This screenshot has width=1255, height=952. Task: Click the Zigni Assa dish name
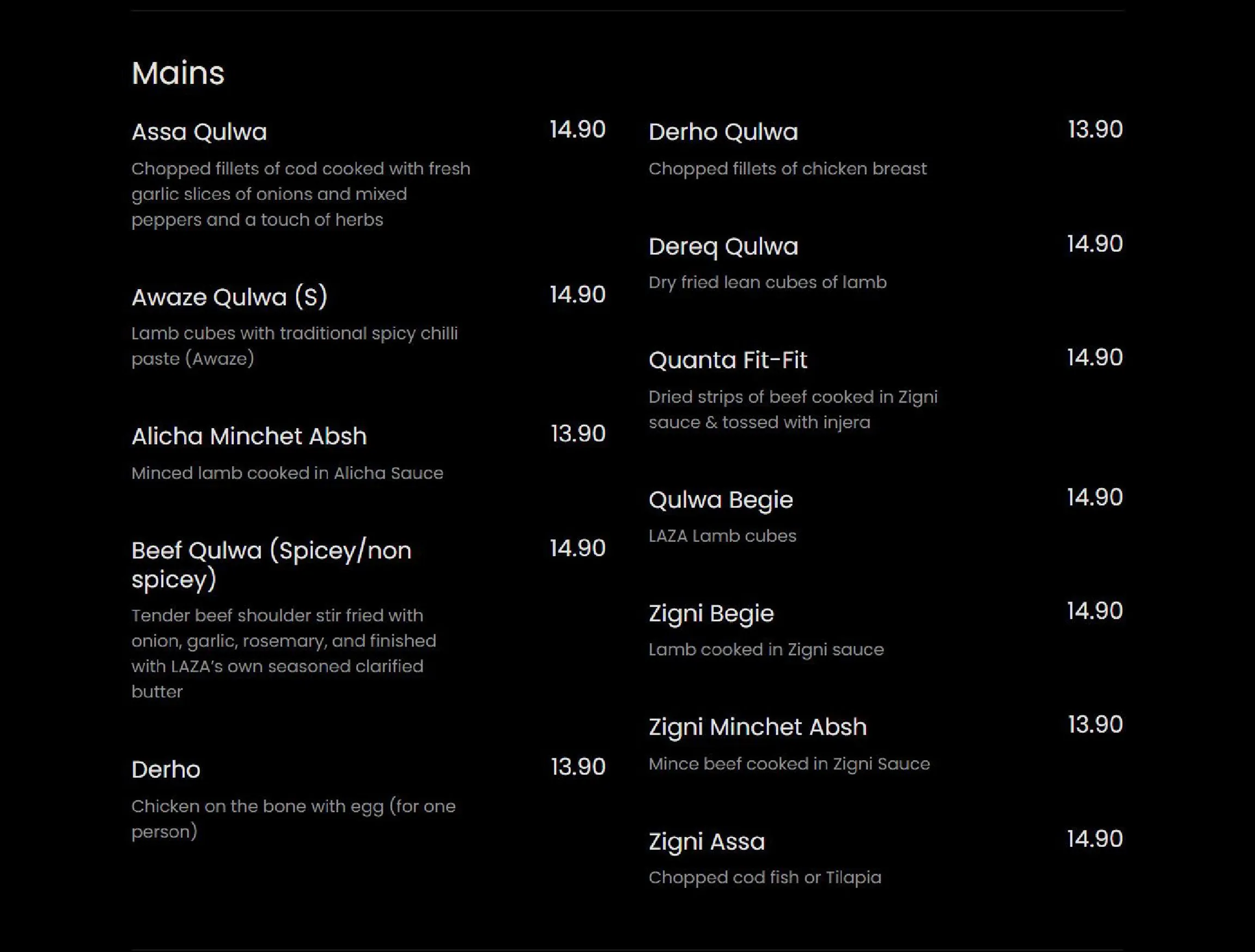707,841
